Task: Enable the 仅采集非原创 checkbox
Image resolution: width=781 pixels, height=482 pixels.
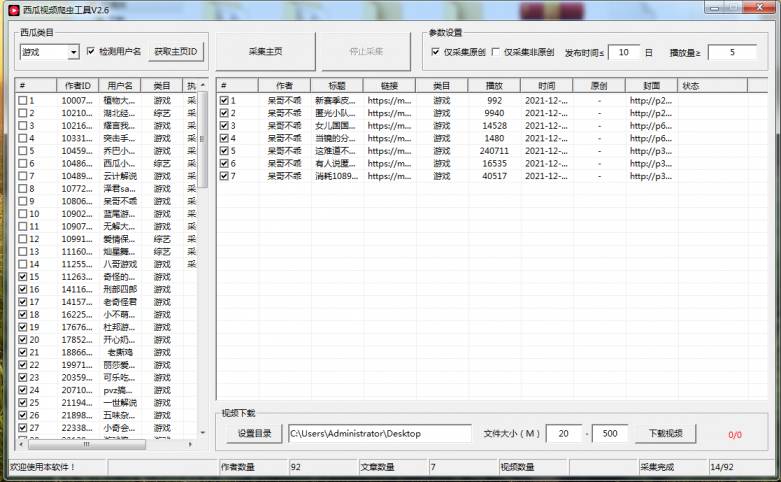Action: (x=496, y=52)
